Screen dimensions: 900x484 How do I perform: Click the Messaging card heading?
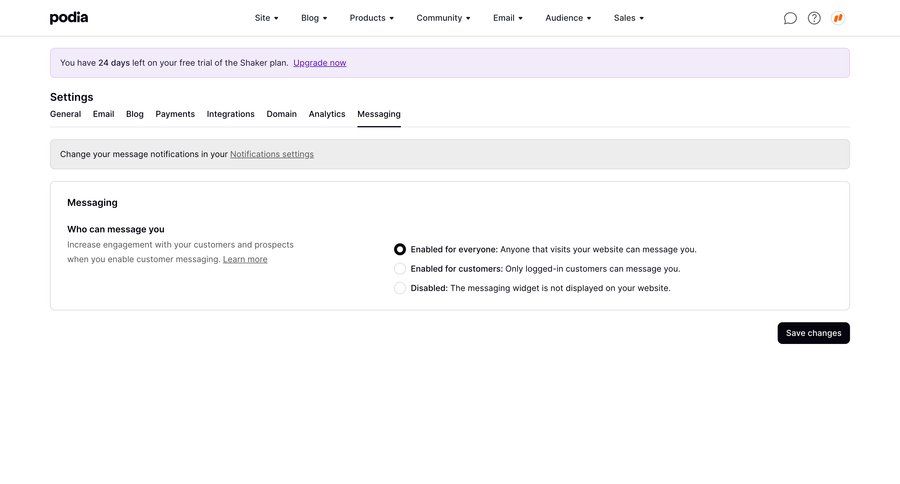click(x=92, y=202)
